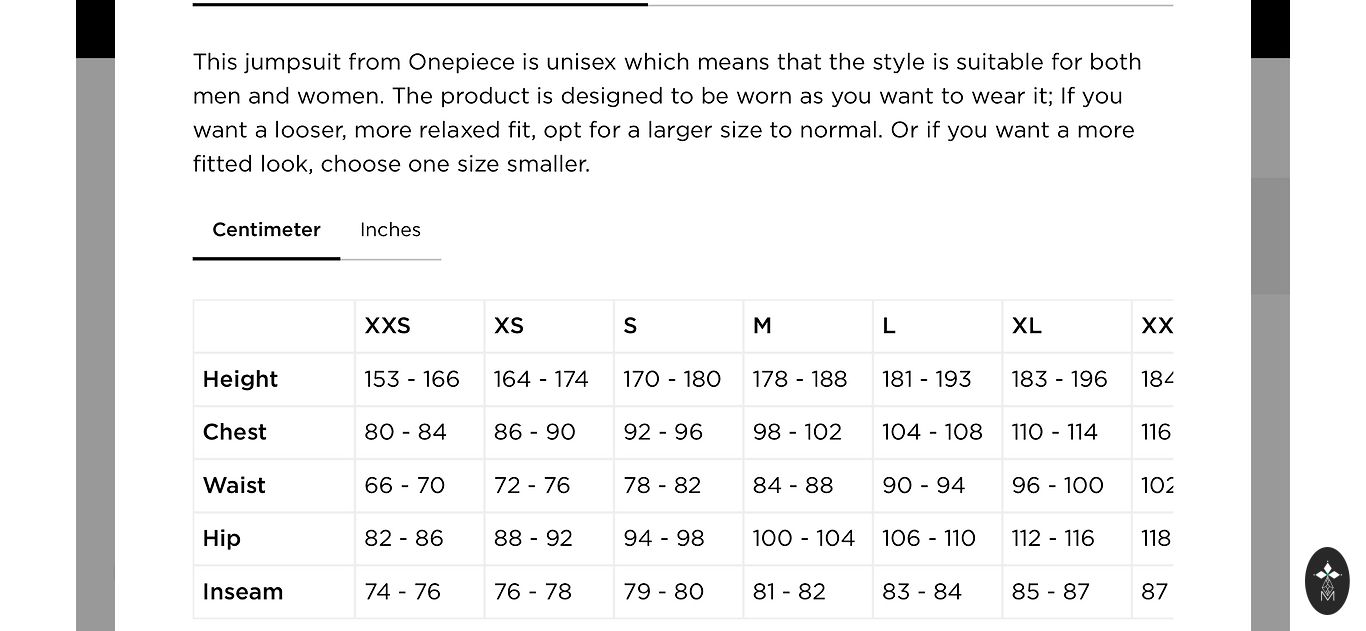Select the S size column header
Image resolution: width=1366 pixels, height=631 pixels.
tap(631, 326)
